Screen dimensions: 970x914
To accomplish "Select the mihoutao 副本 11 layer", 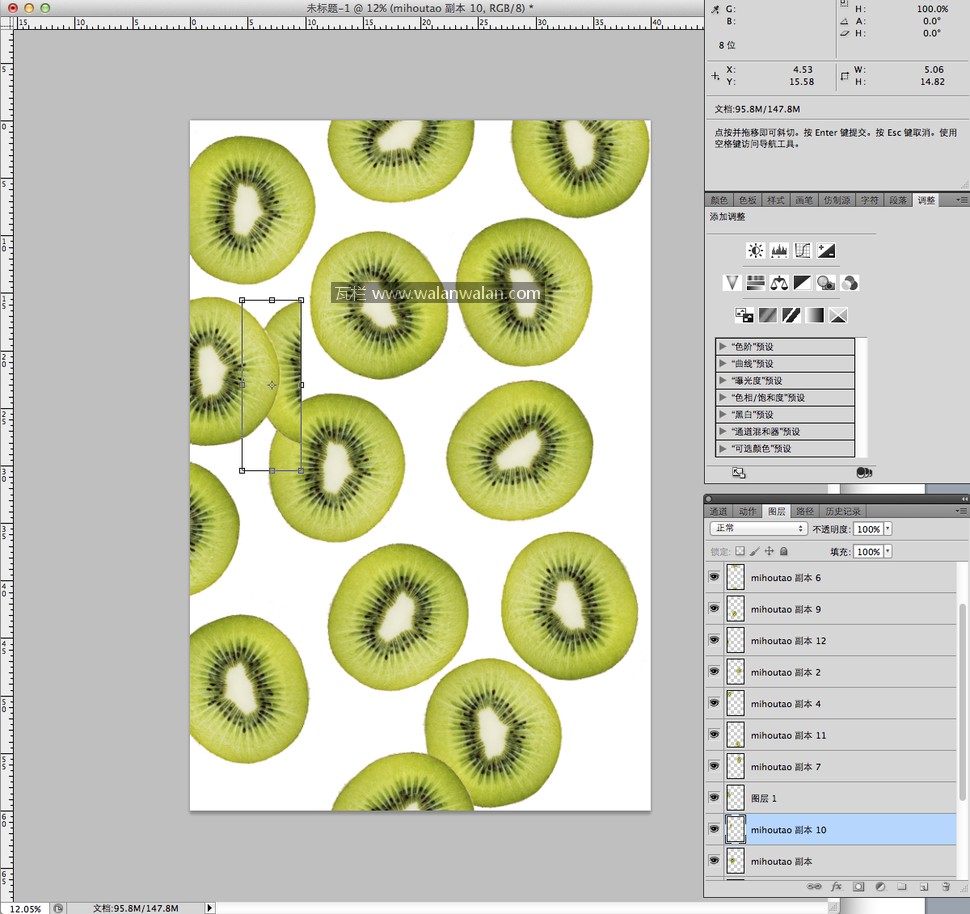I will (788, 735).
